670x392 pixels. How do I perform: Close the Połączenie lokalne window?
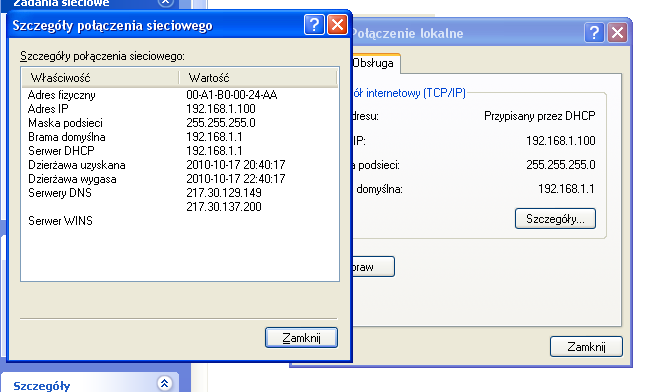617,32
